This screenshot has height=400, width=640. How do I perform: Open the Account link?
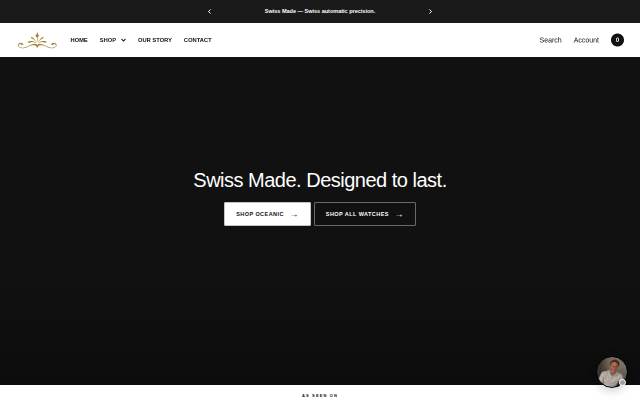[586, 40]
